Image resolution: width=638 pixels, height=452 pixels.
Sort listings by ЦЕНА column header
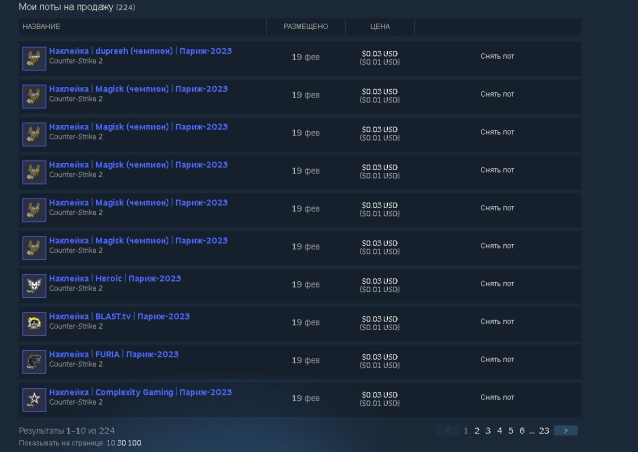pos(380,26)
